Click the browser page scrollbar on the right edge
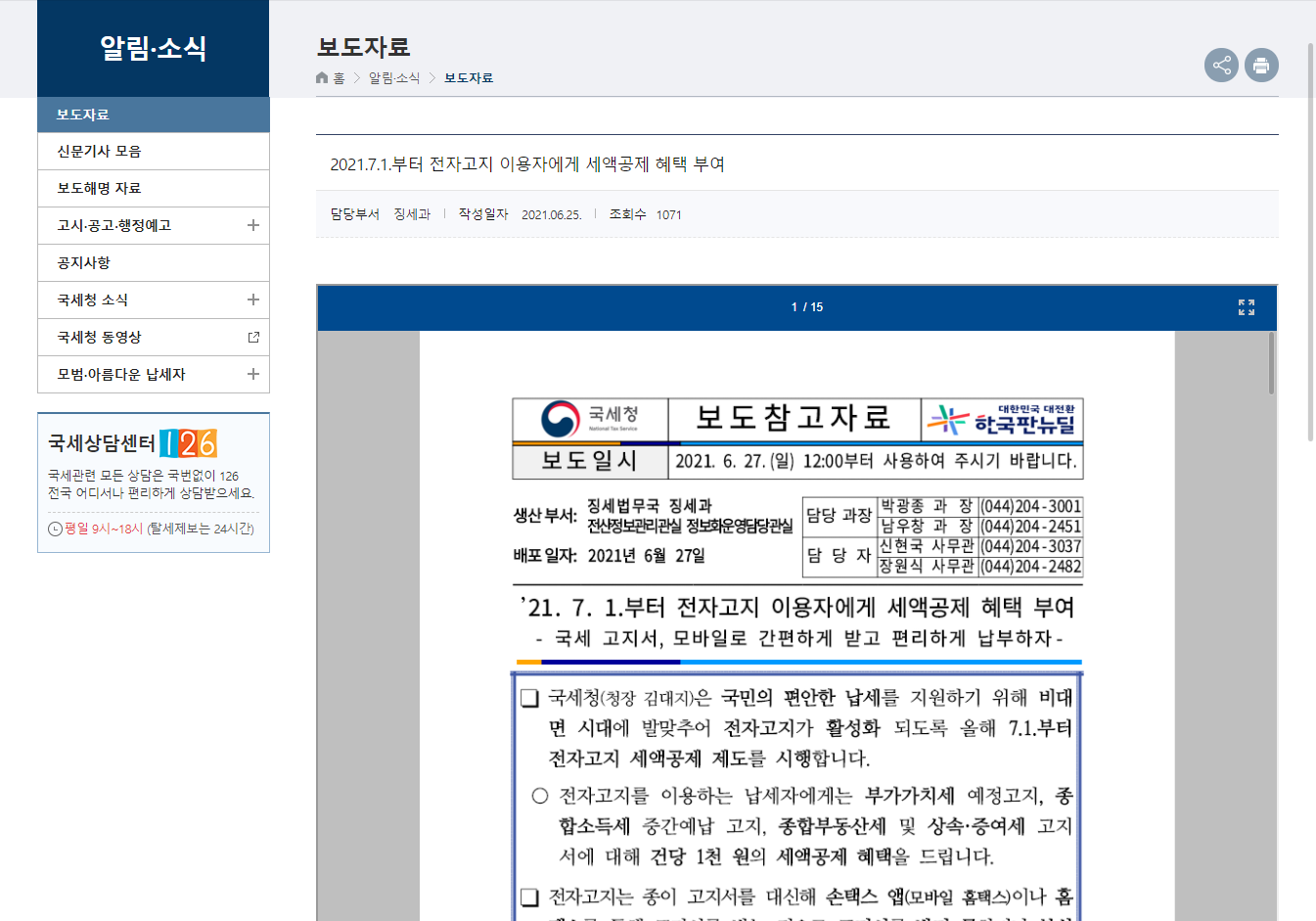Viewport: 1316px width, 921px height. point(1311,243)
